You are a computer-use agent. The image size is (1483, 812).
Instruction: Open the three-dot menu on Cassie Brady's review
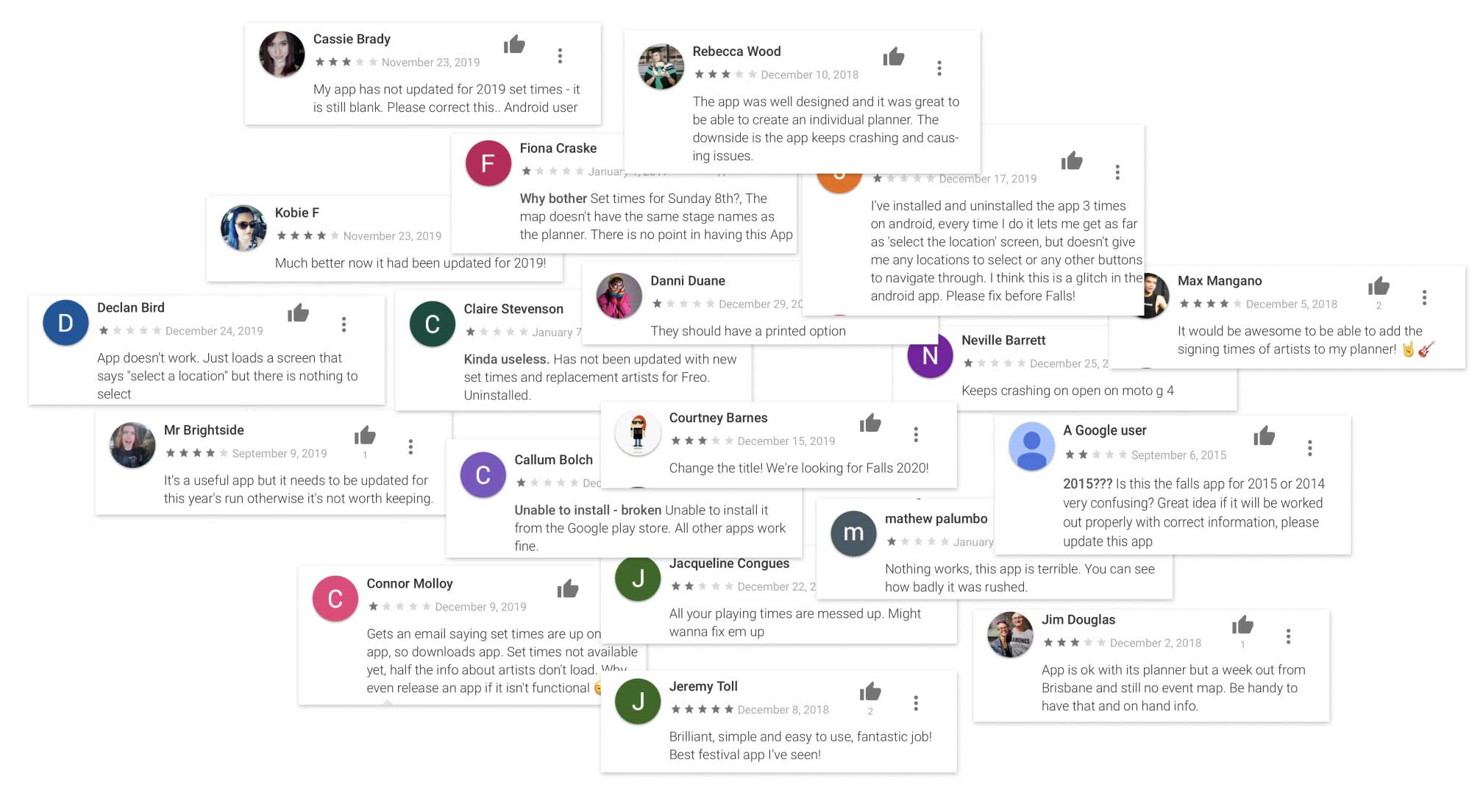[x=560, y=56]
